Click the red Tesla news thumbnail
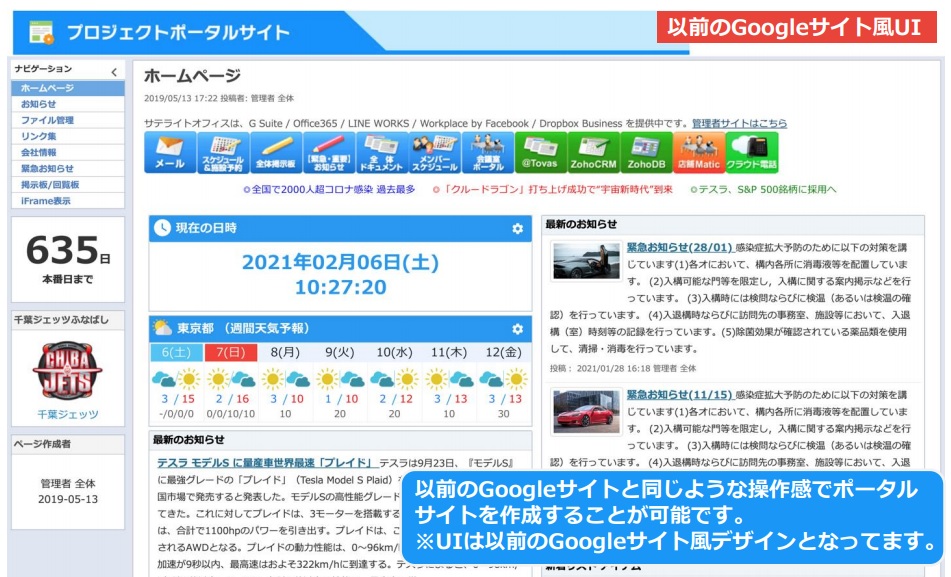Viewport: 951px width, 577px height. pos(586,411)
